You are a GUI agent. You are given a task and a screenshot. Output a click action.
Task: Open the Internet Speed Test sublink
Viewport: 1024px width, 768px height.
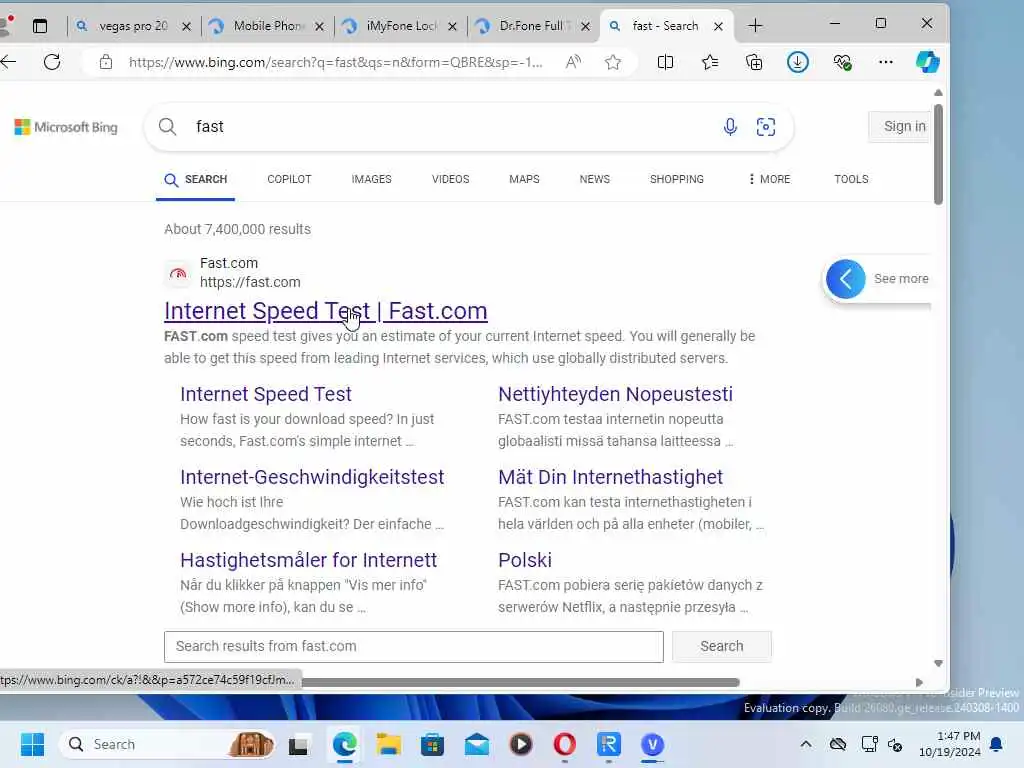(266, 394)
